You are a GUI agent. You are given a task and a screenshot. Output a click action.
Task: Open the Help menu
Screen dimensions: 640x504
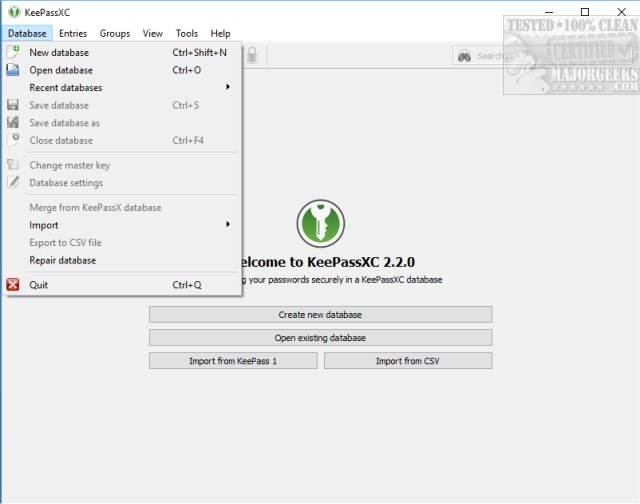(220, 33)
